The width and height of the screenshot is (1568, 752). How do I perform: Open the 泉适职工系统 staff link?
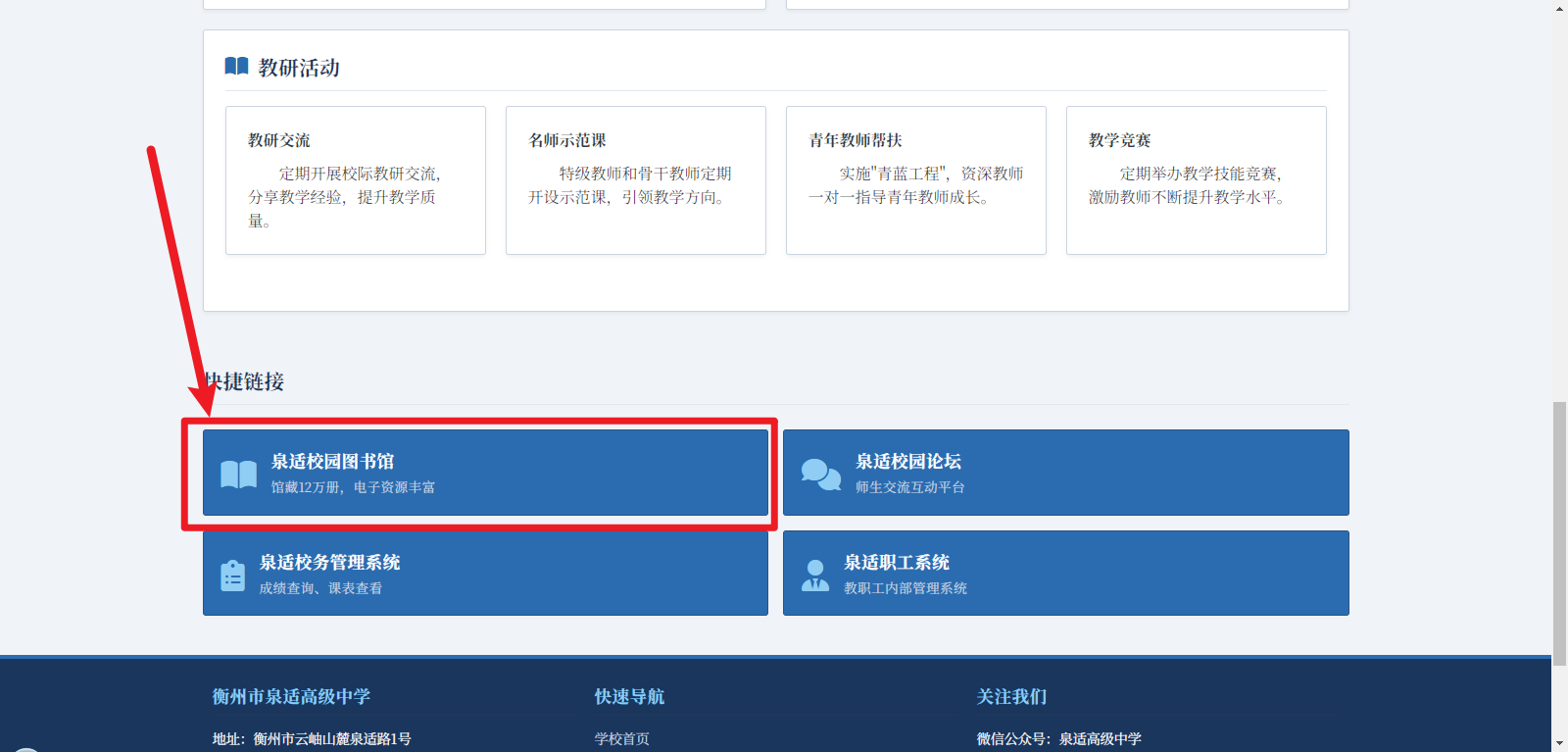[896, 563]
